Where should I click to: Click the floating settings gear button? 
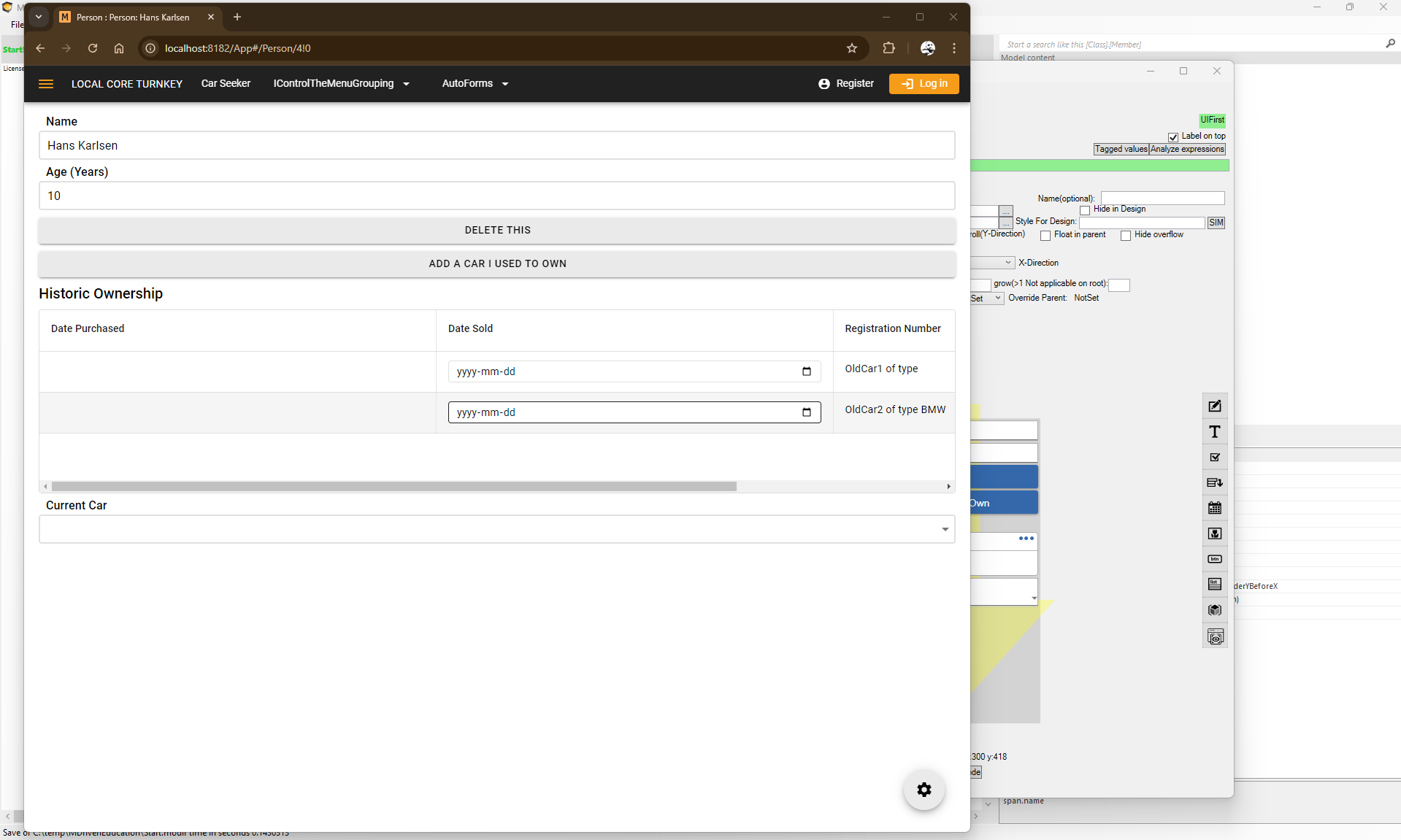(x=924, y=790)
